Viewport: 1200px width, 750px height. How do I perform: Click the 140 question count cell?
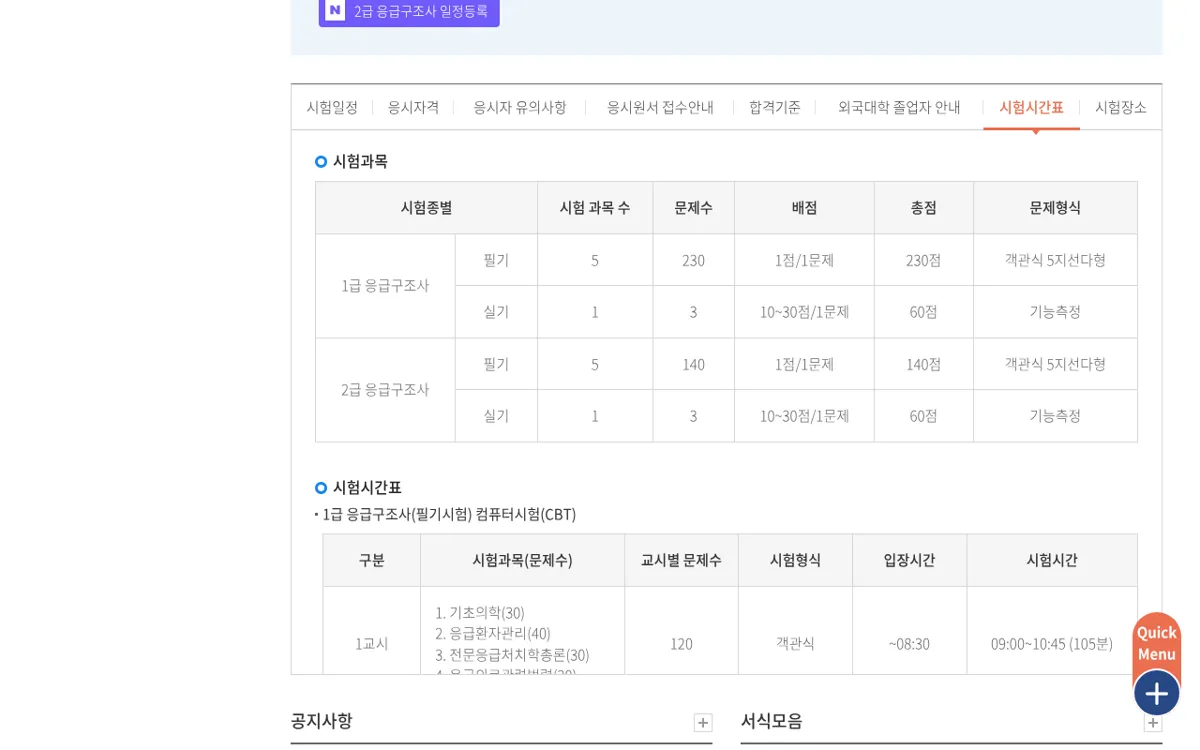pyautogui.click(x=694, y=364)
